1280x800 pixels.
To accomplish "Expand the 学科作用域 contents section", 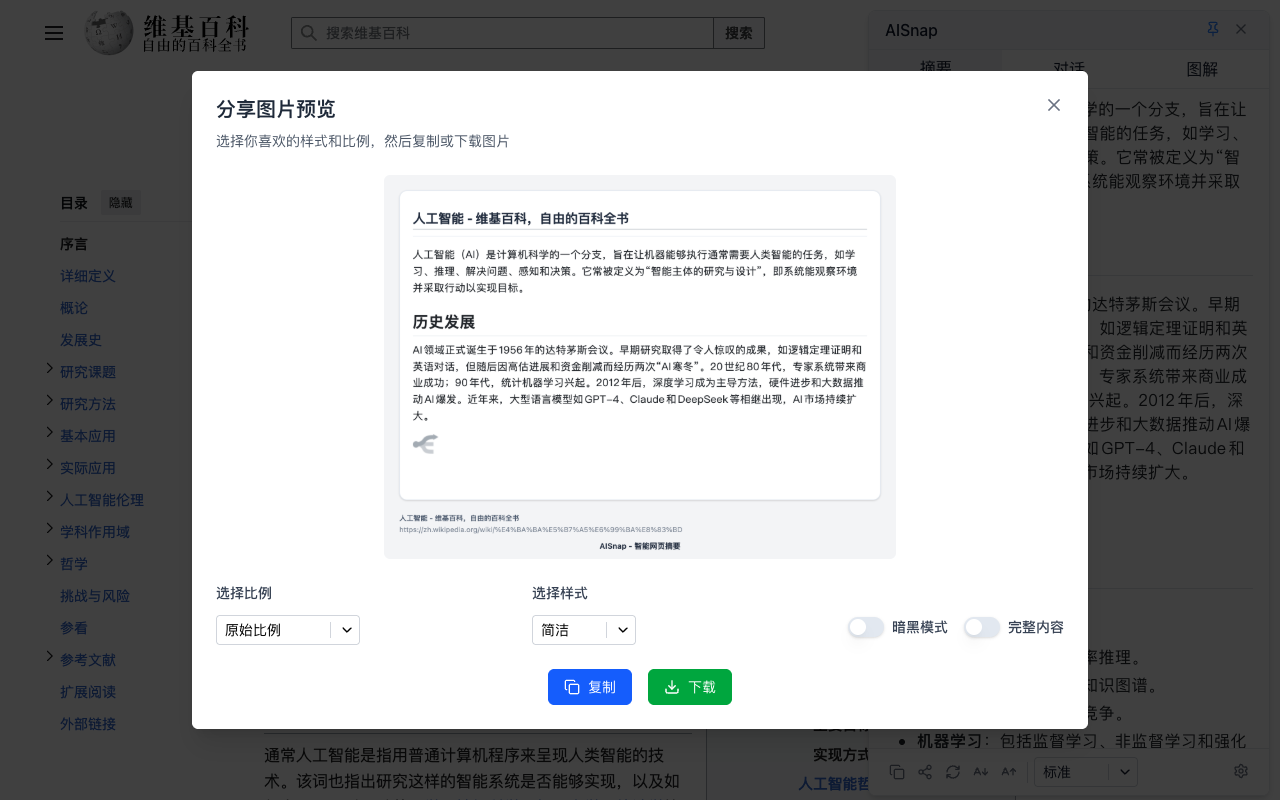I will (x=50, y=530).
